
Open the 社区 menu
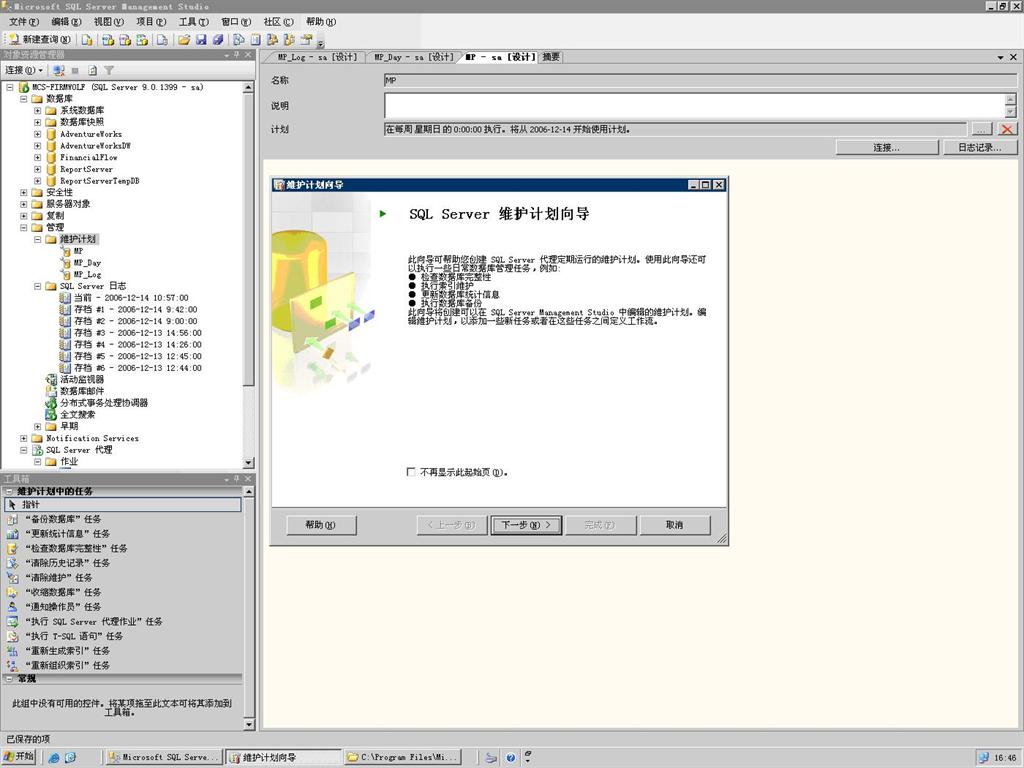pos(278,22)
